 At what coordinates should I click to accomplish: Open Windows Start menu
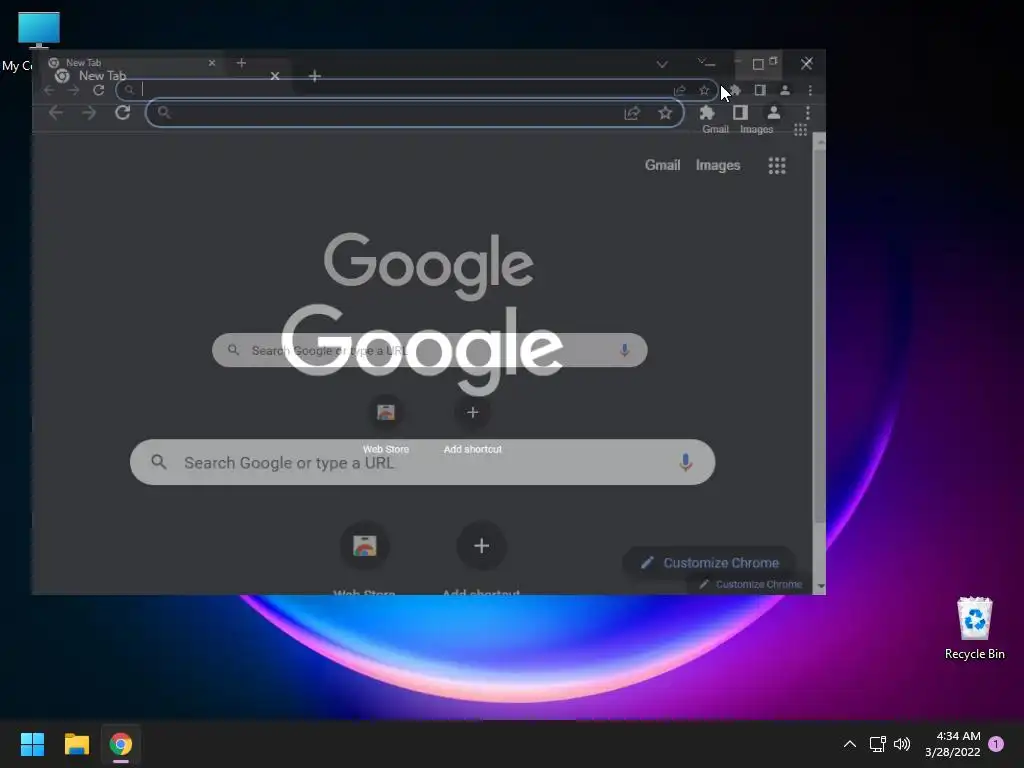coord(32,744)
